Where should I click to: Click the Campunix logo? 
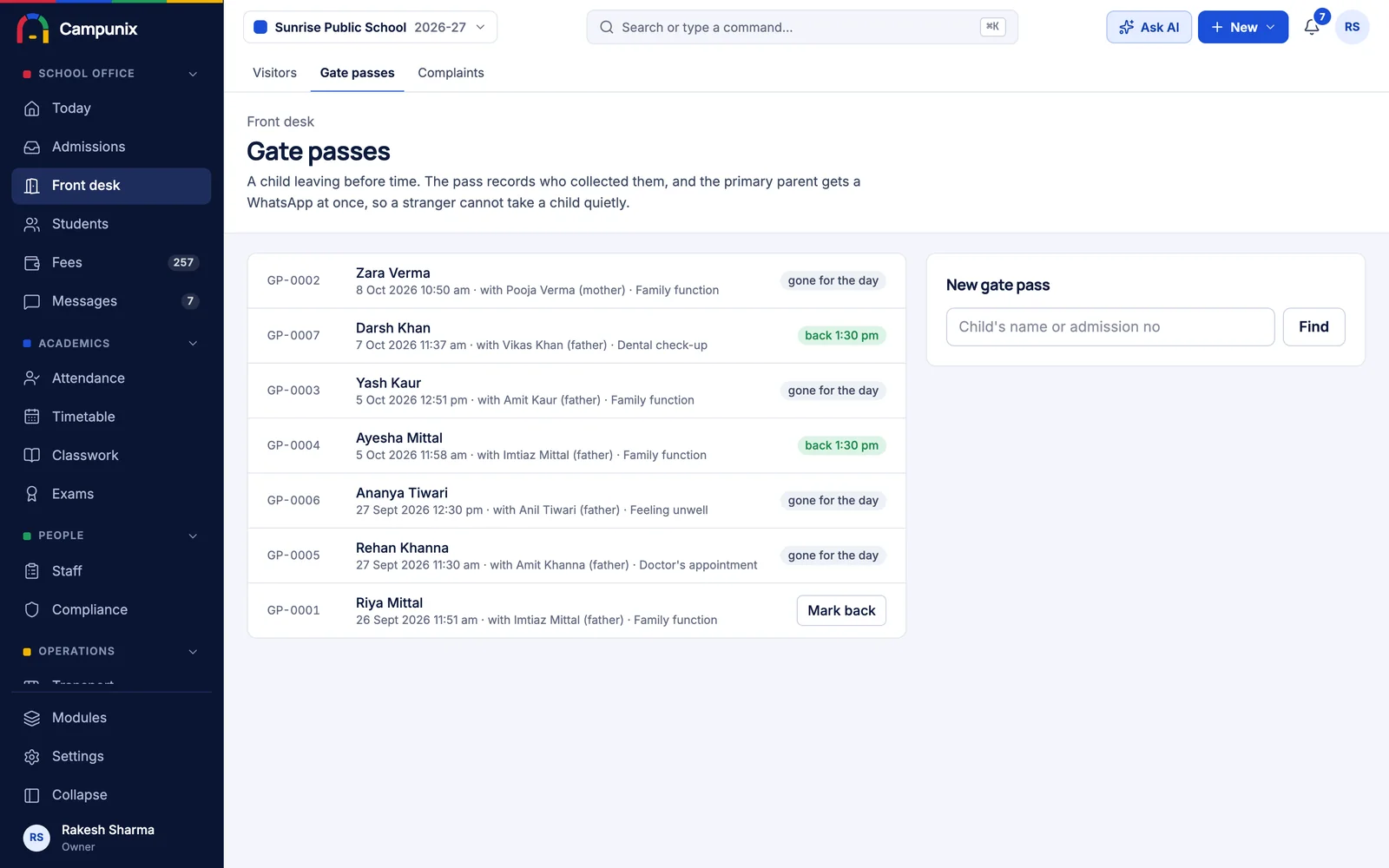[x=76, y=29]
